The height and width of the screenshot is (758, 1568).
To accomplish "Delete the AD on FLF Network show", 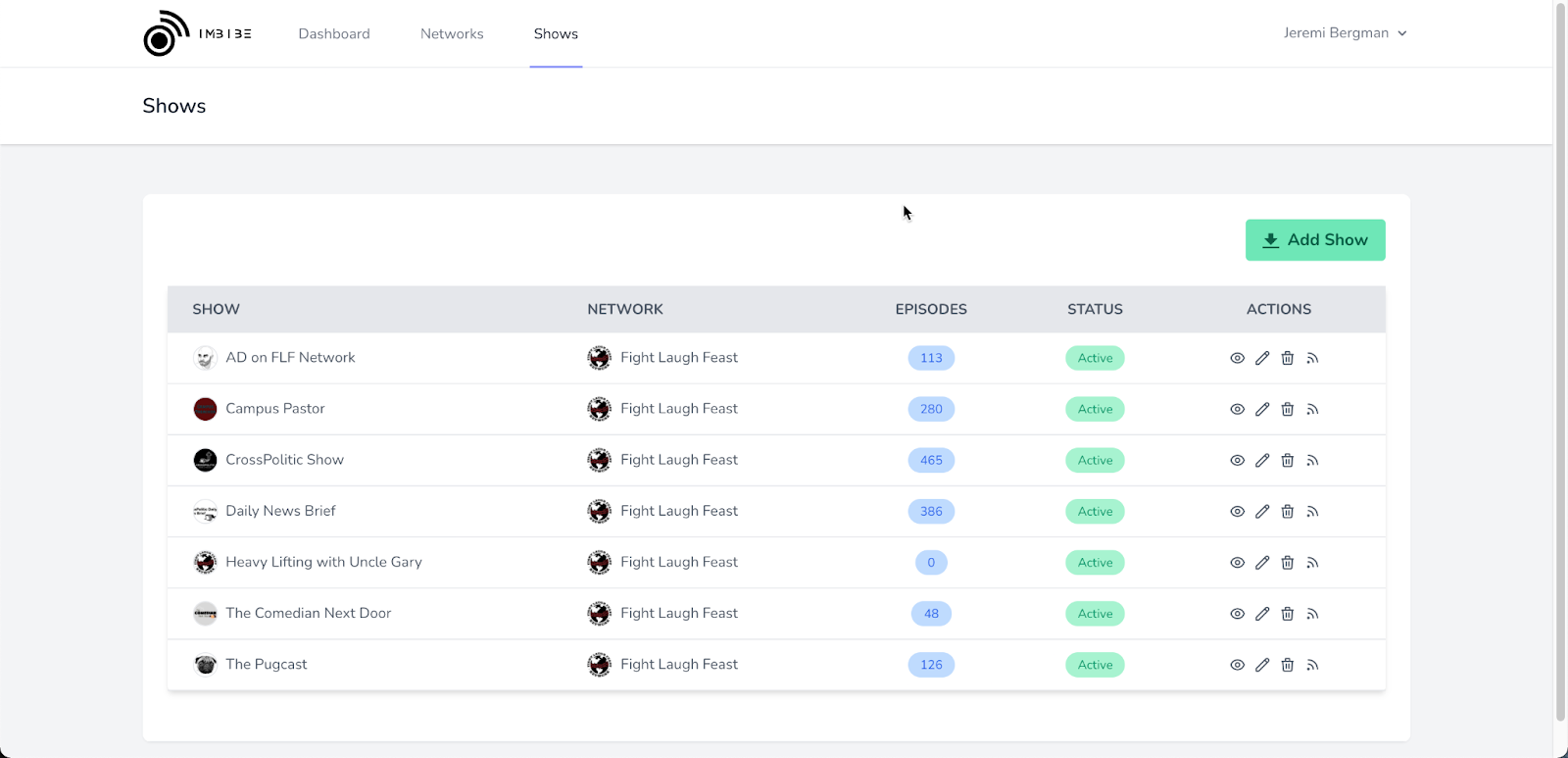I will pos(1288,358).
